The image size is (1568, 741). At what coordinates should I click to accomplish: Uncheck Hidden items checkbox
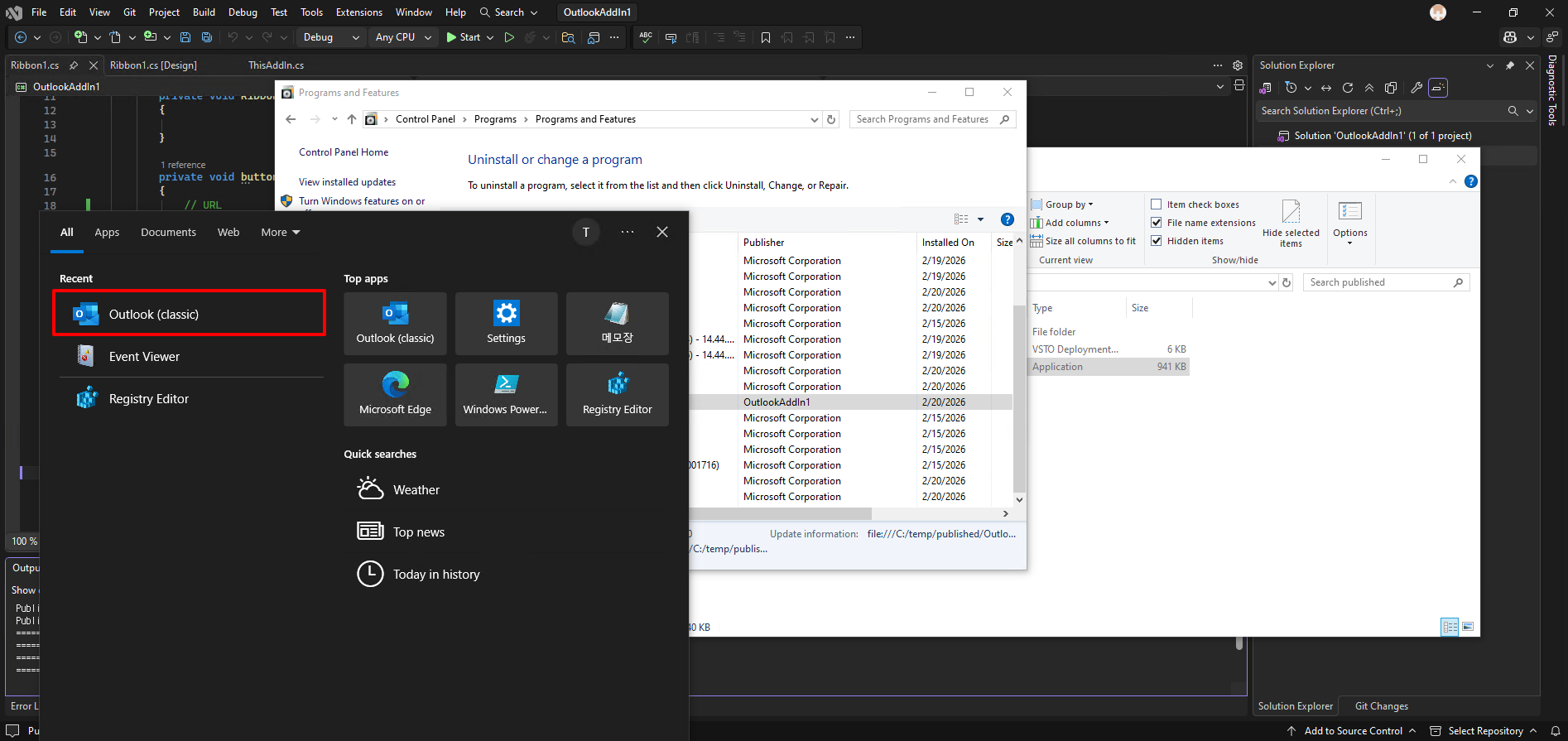[1157, 241]
